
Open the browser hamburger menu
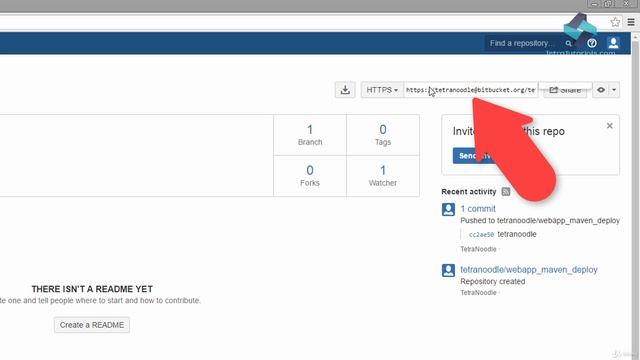(631, 22)
